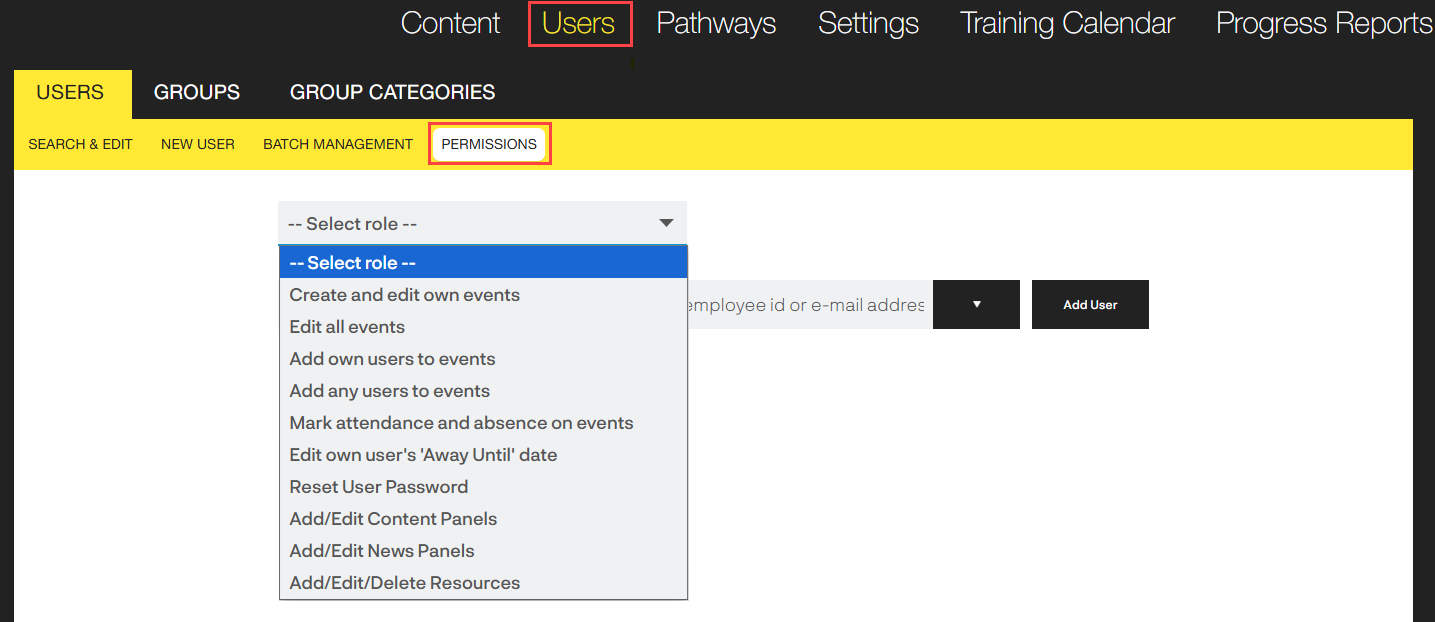
Task: Go to the Users section
Action: click(579, 24)
